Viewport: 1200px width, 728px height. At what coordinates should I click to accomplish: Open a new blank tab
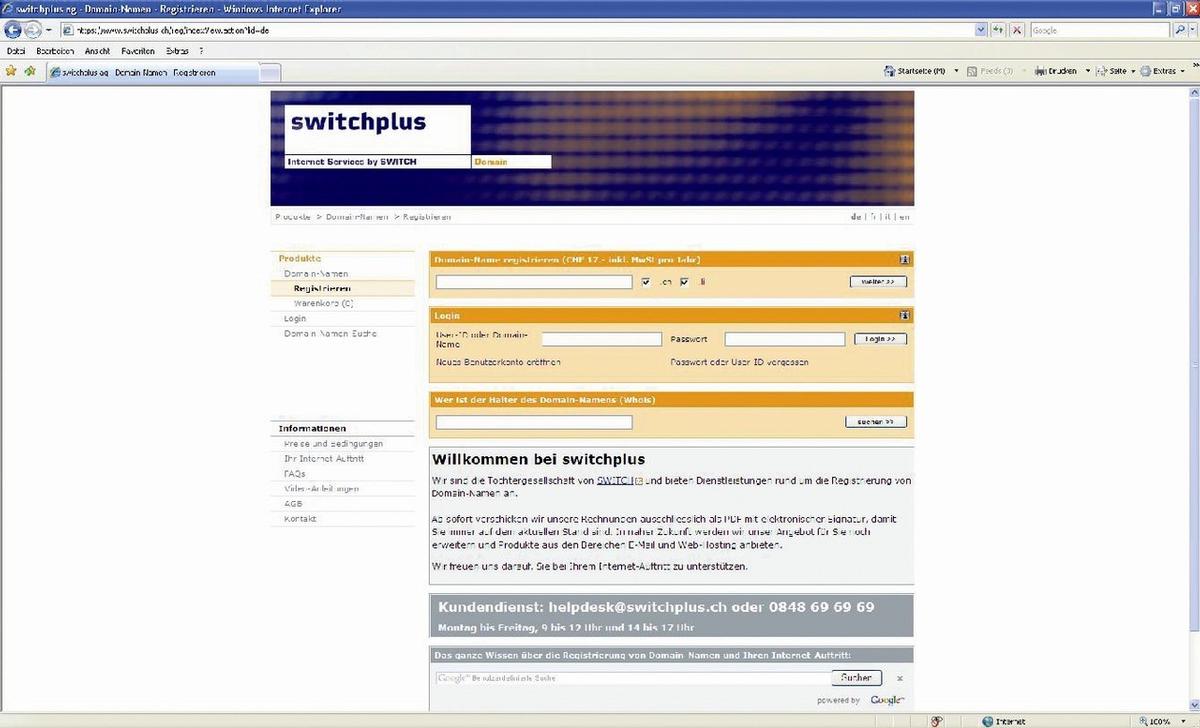[270, 72]
